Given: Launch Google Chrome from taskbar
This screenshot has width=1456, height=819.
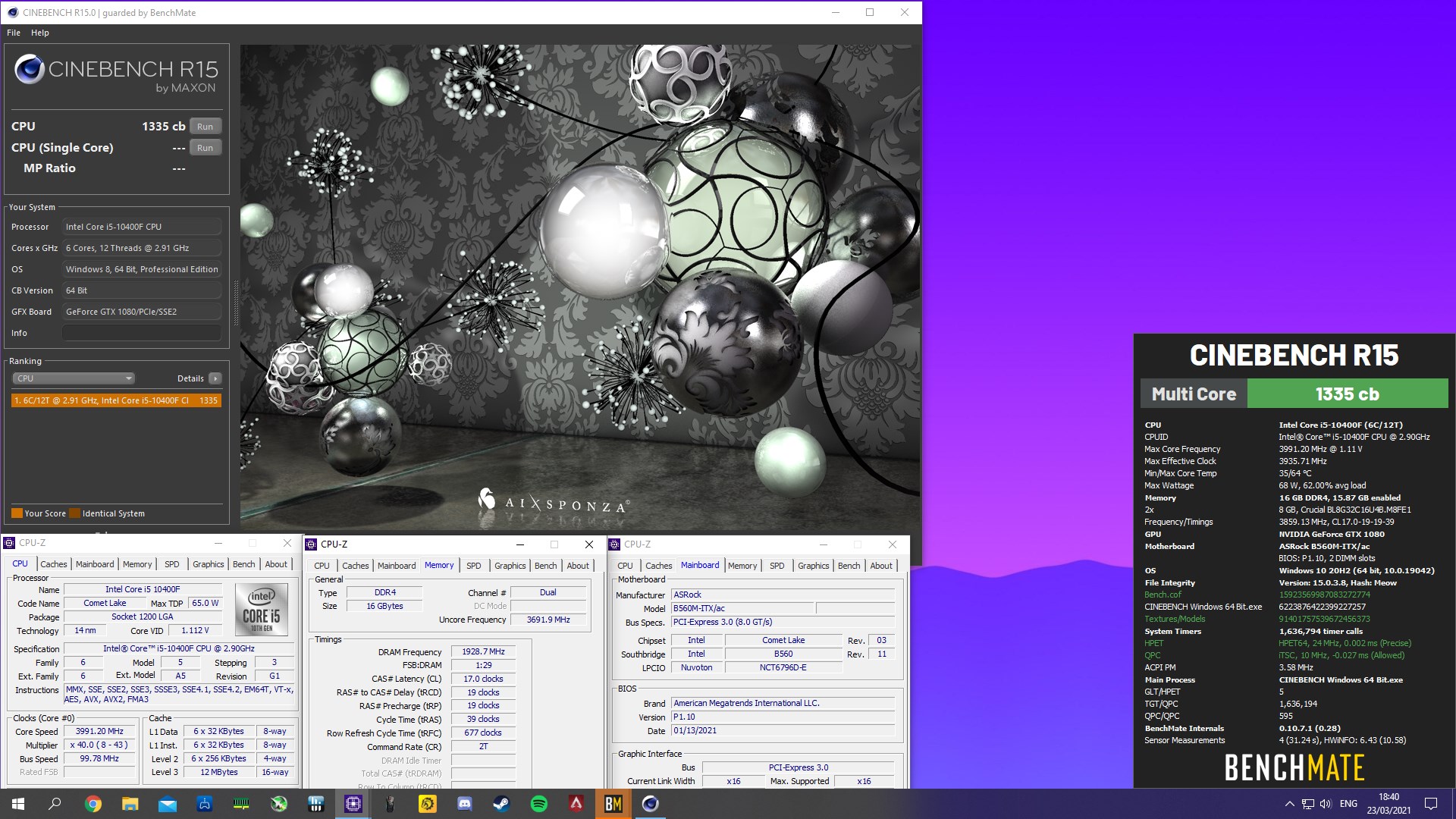Looking at the screenshot, I should point(93,804).
